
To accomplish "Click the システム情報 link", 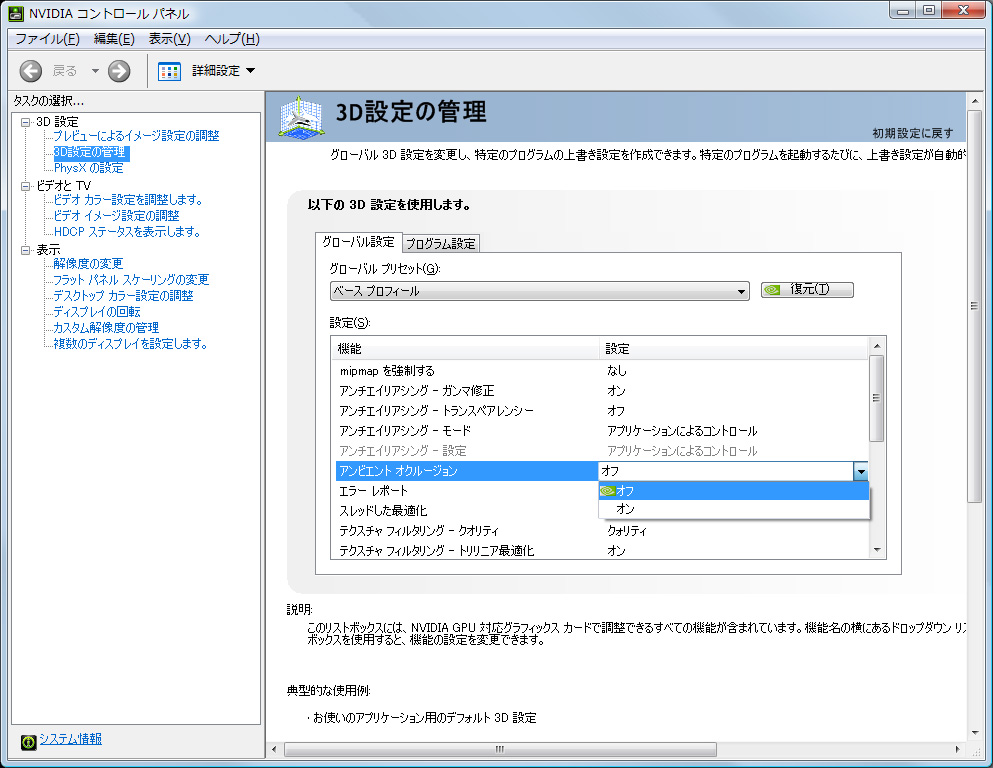I will click(x=71, y=739).
